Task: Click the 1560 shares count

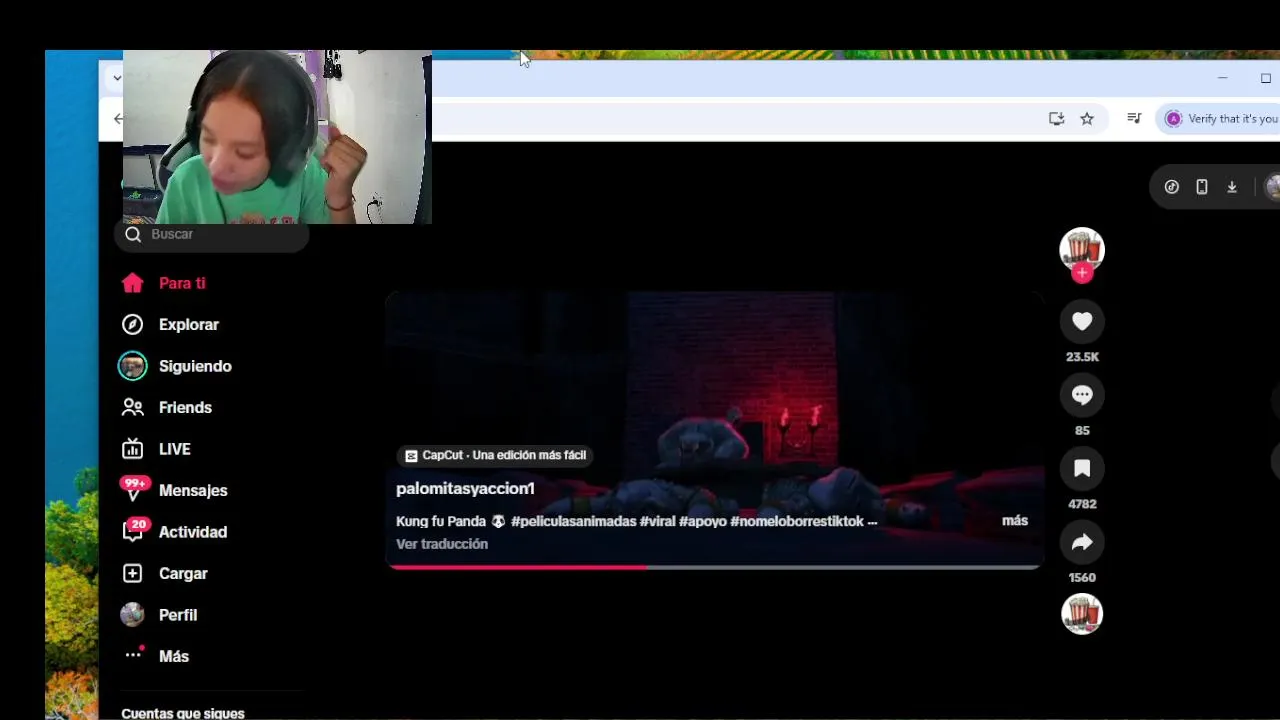Action: (1082, 578)
